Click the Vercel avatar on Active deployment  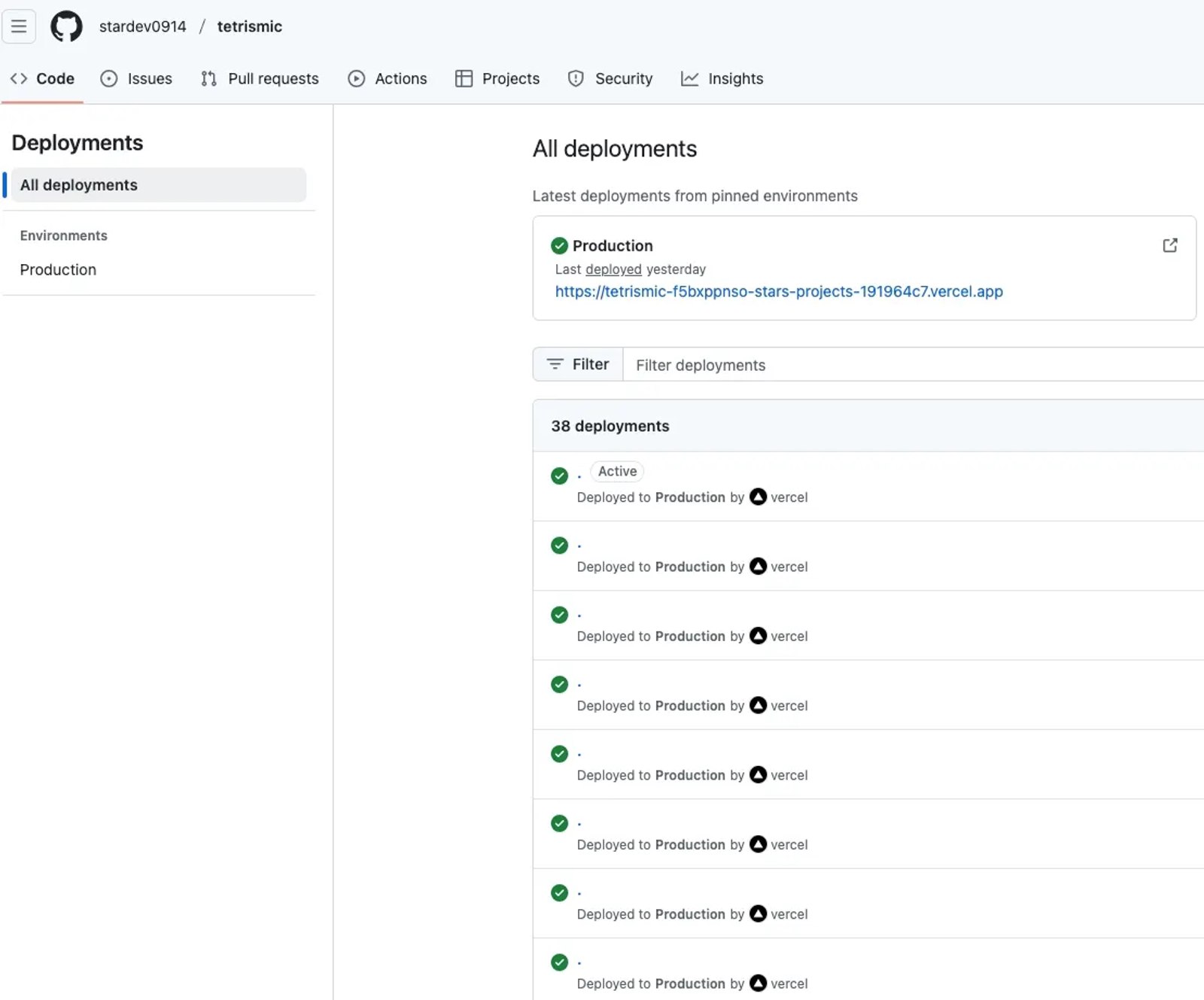758,497
